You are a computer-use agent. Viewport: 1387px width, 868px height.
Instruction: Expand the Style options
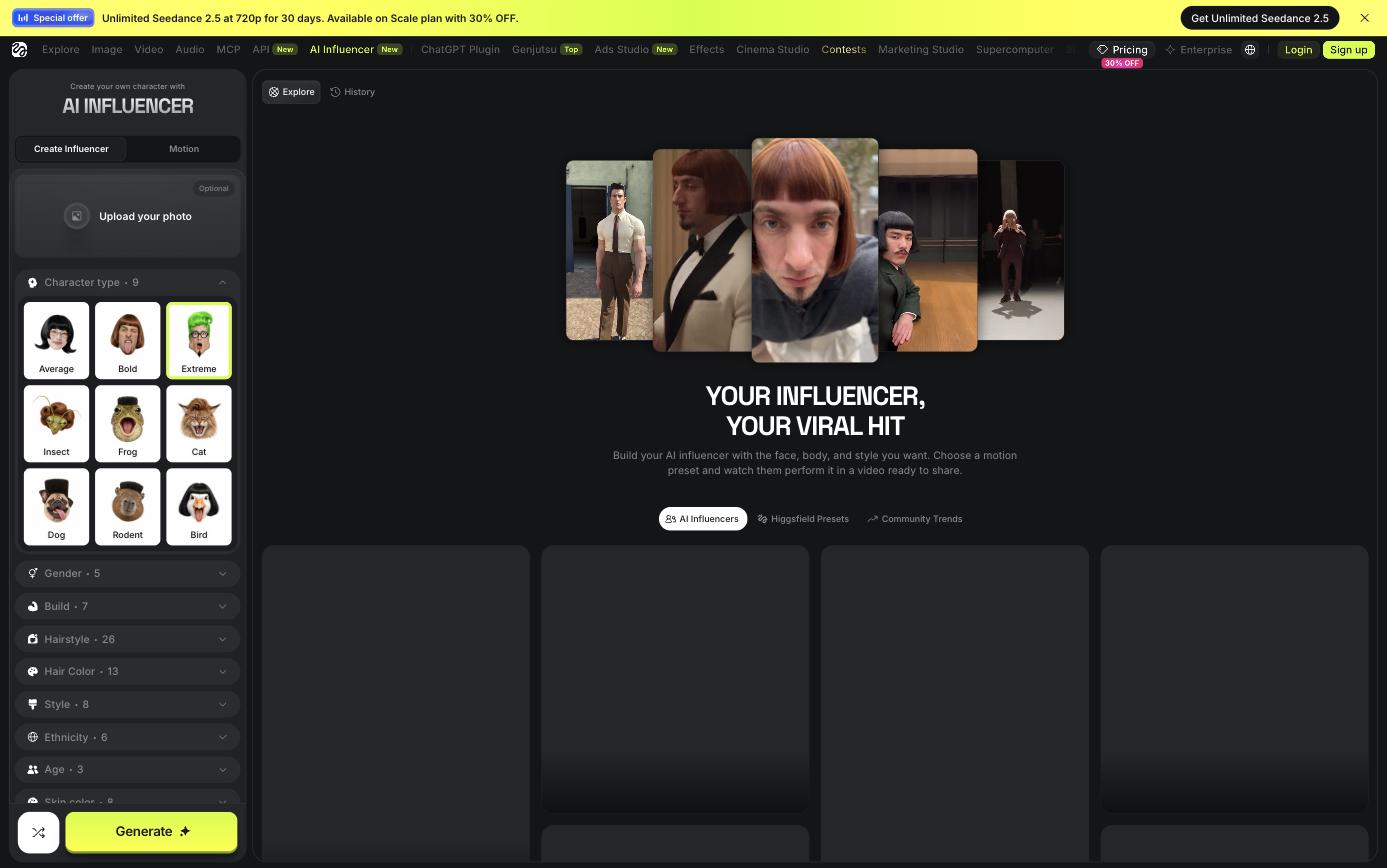[x=127, y=704]
